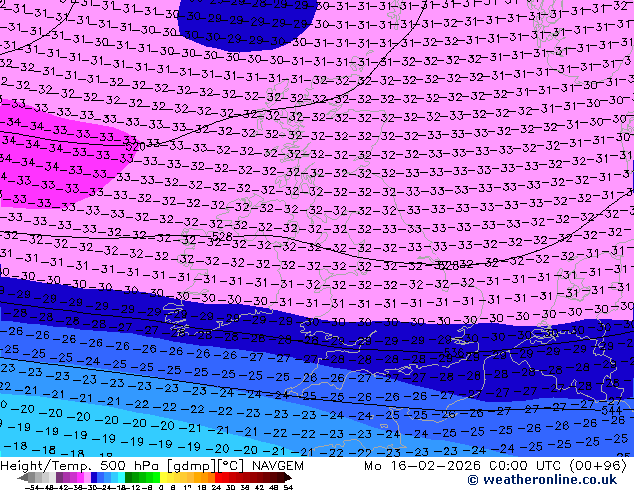Click the forecast date 16-02-2026 text

pos(435,466)
